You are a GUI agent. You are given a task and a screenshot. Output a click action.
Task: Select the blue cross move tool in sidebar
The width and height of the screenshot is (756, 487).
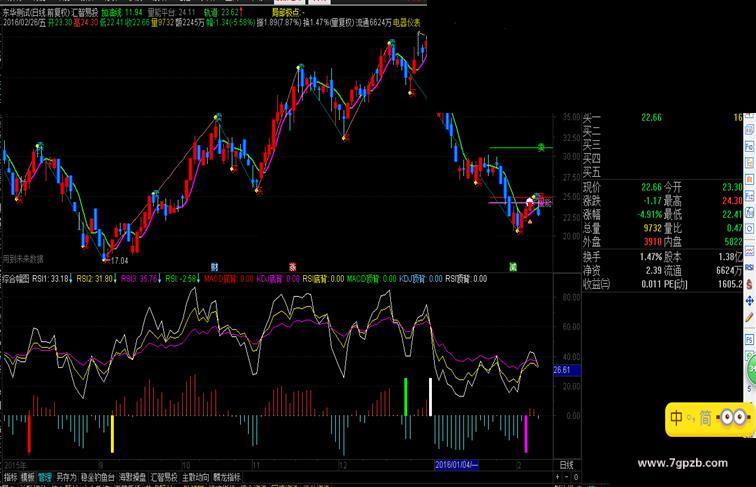click(750, 301)
